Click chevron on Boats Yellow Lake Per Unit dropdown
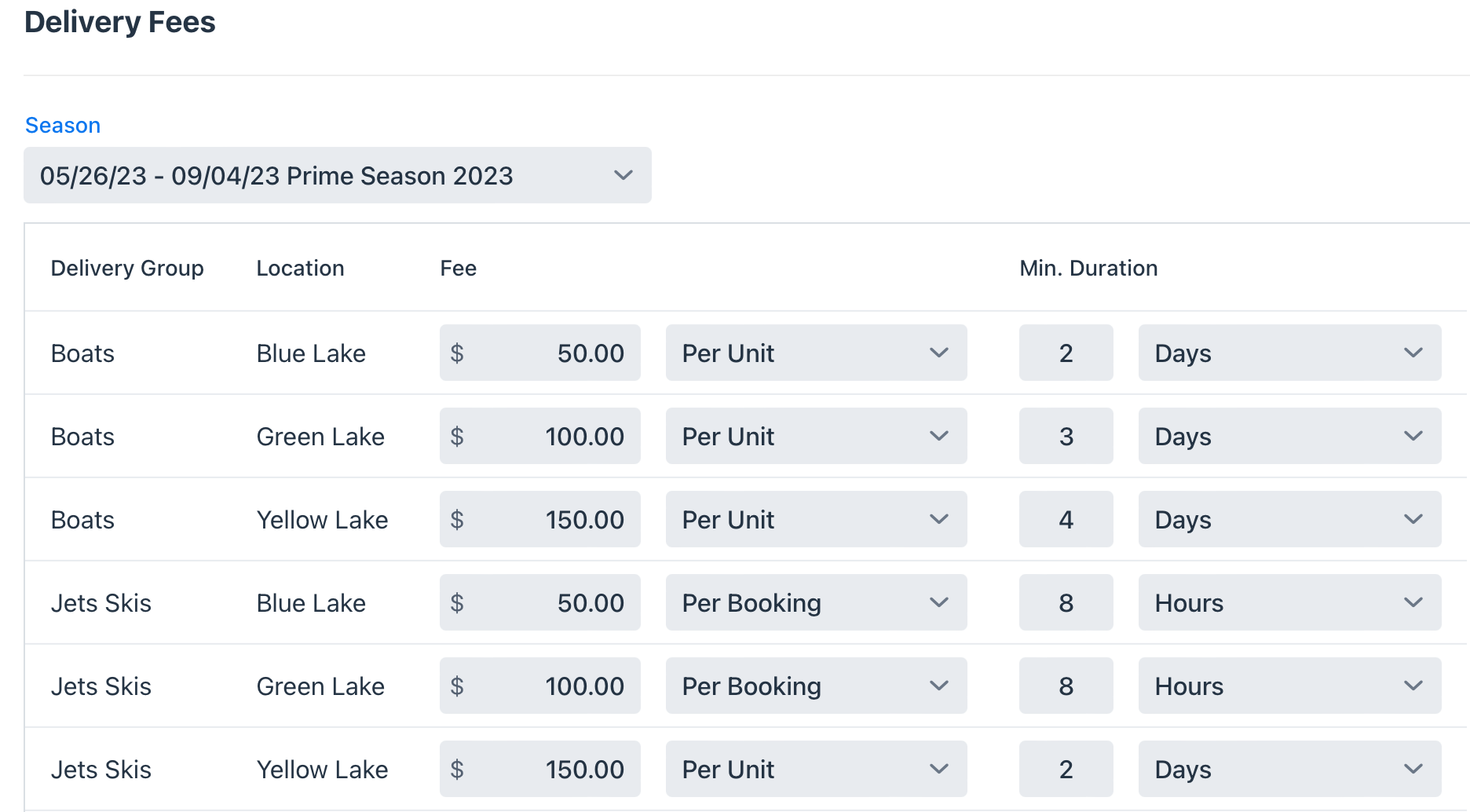 (939, 520)
